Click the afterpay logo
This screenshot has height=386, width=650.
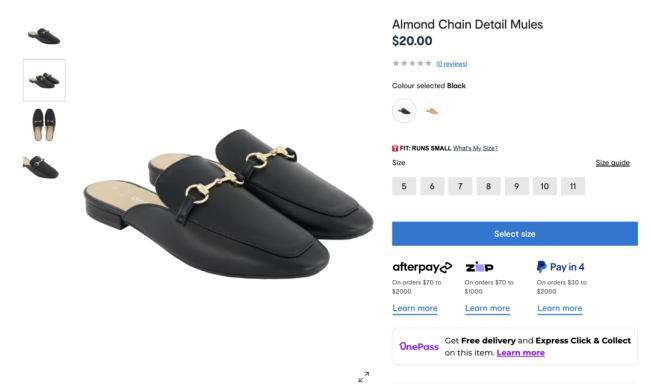422,267
